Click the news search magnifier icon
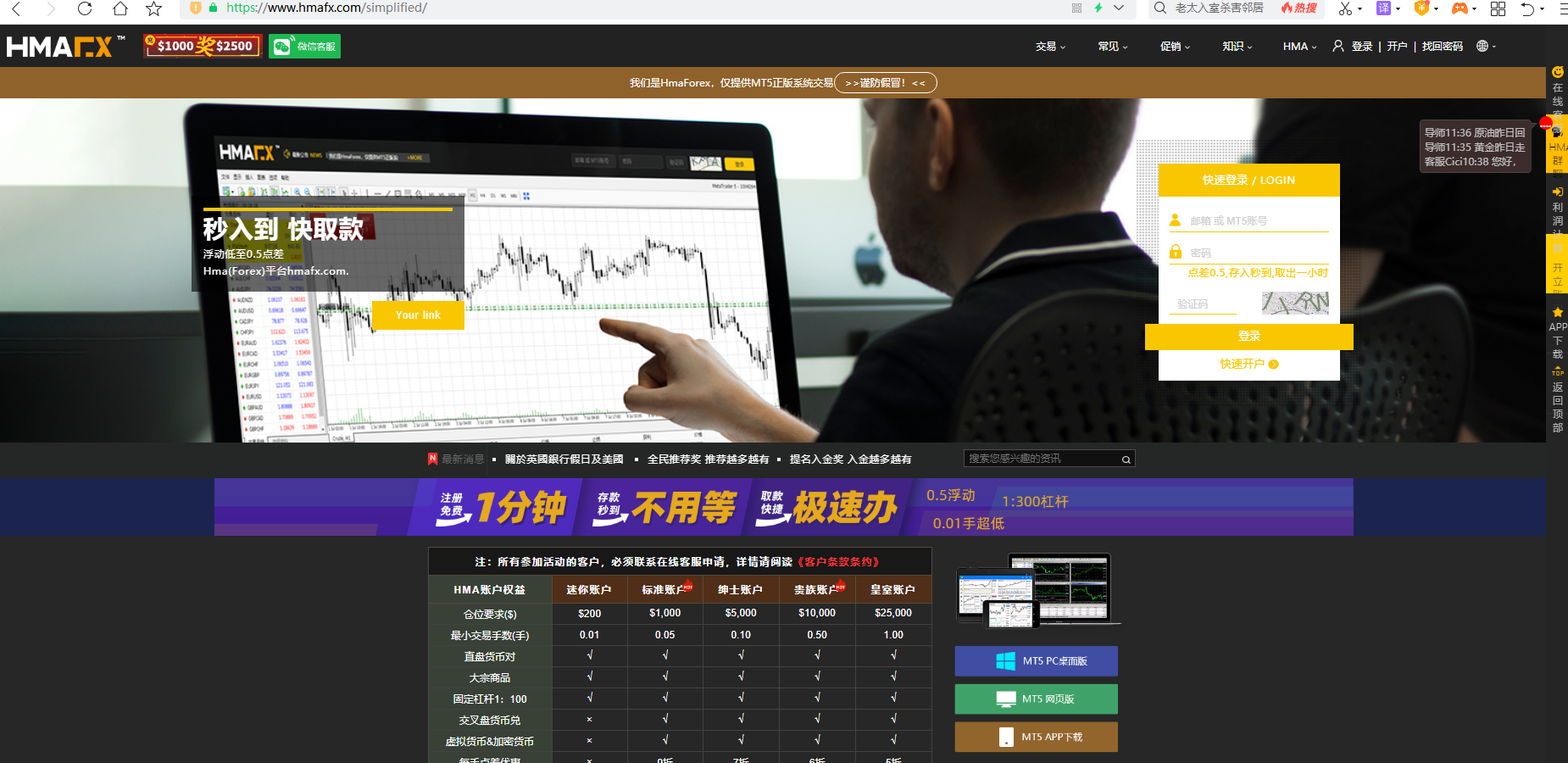 [1126, 459]
